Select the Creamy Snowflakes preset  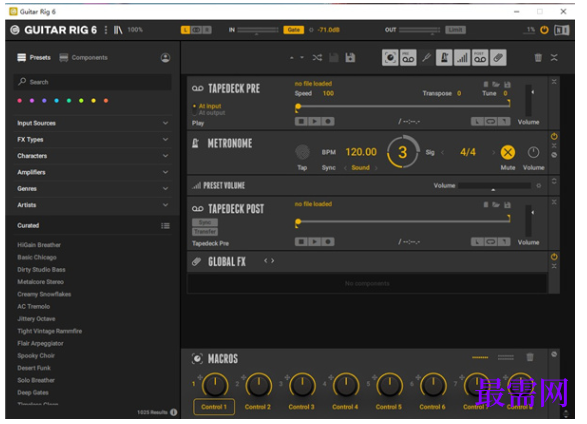(44, 294)
